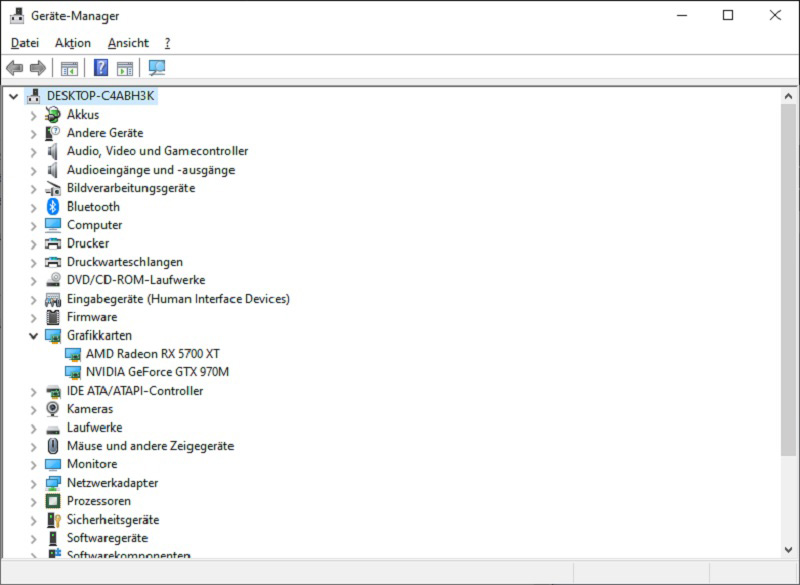800x585 pixels.
Task: Click the Prozessoren CPU icon
Action: (x=53, y=501)
